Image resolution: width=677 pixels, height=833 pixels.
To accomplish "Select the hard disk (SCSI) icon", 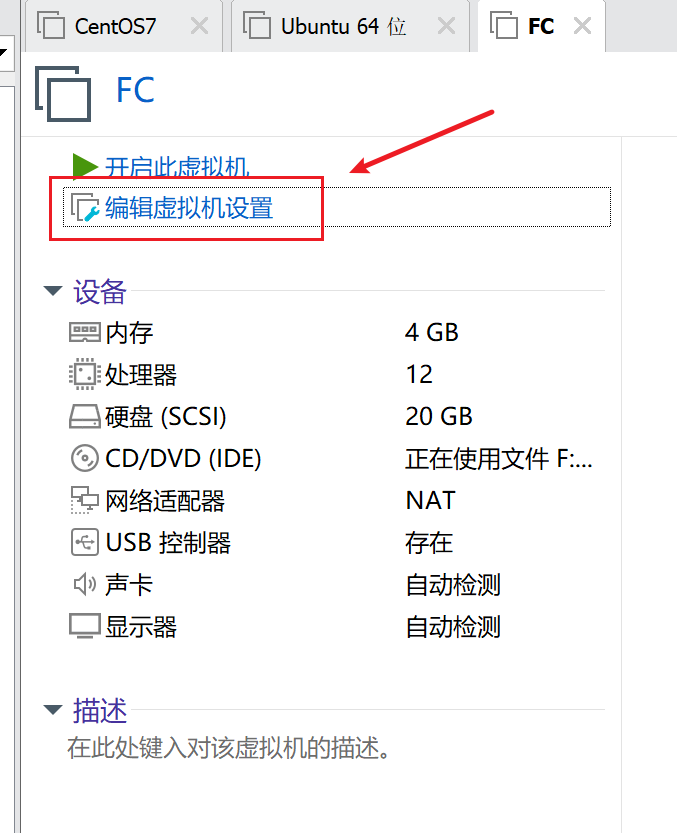I will coord(84,416).
